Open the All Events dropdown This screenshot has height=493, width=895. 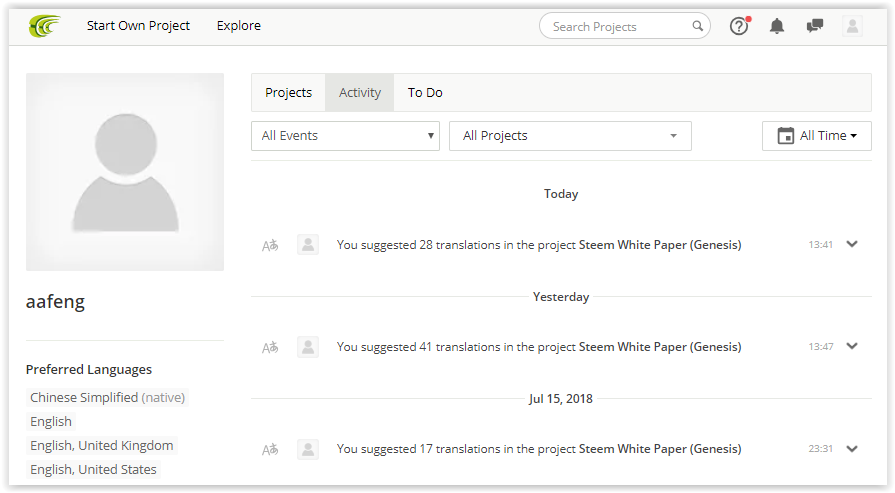point(345,136)
